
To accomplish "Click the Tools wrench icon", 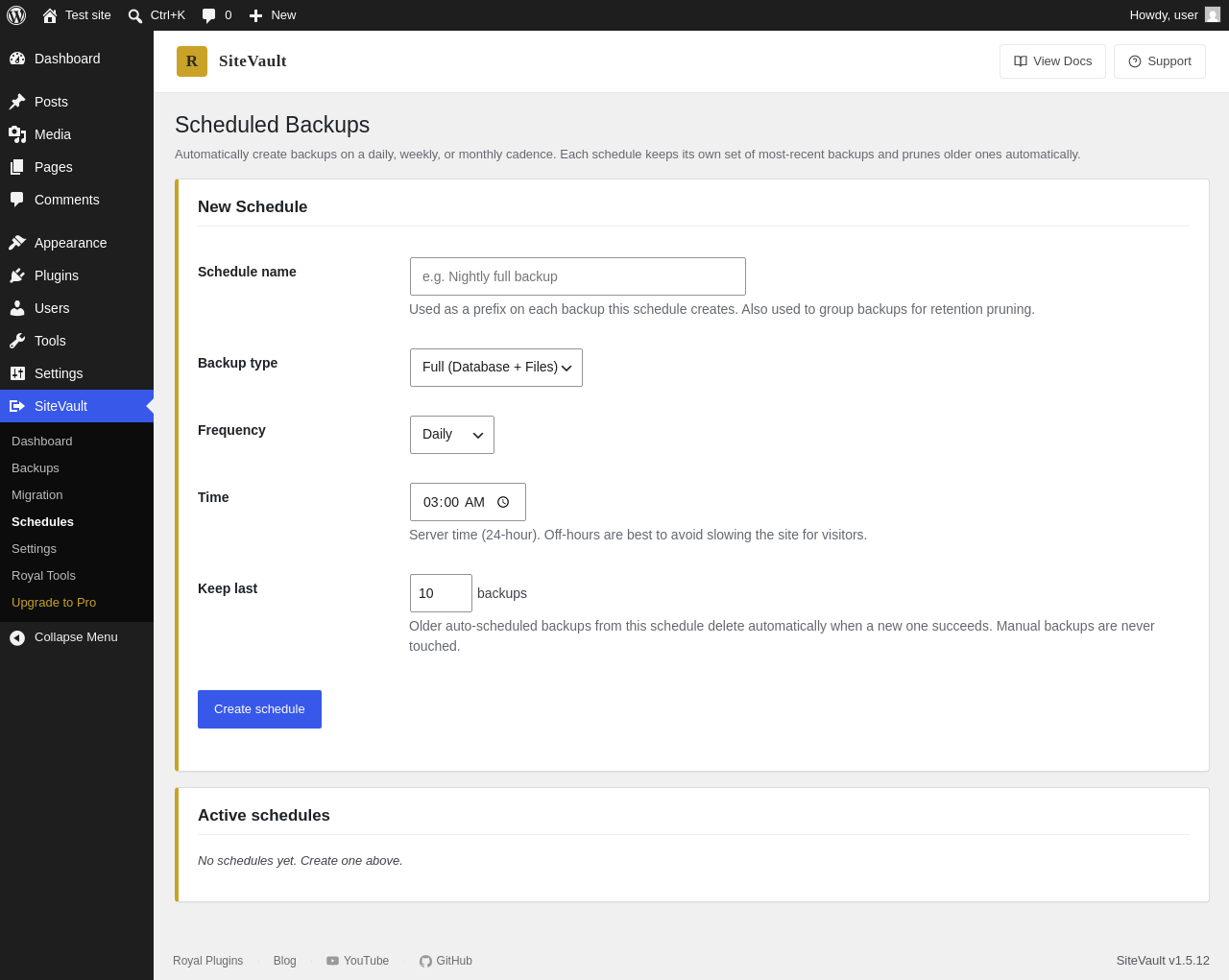I will pyautogui.click(x=17, y=341).
